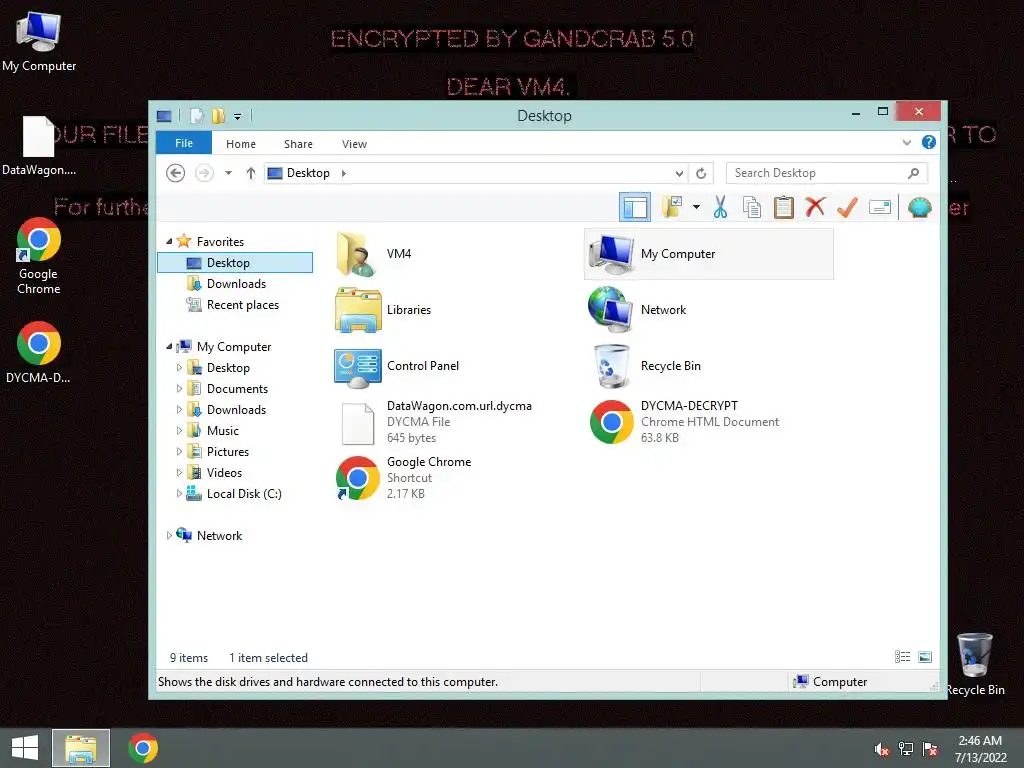Click Action Center flag tray icon
Image resolution: width=1024 pixels, height=768 pixels.
click(930, 749)
